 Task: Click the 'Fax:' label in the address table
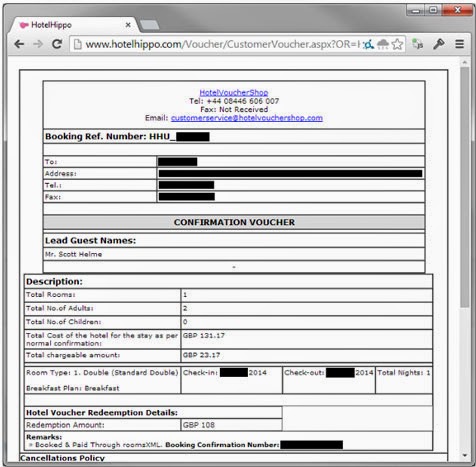click(53, 197)
